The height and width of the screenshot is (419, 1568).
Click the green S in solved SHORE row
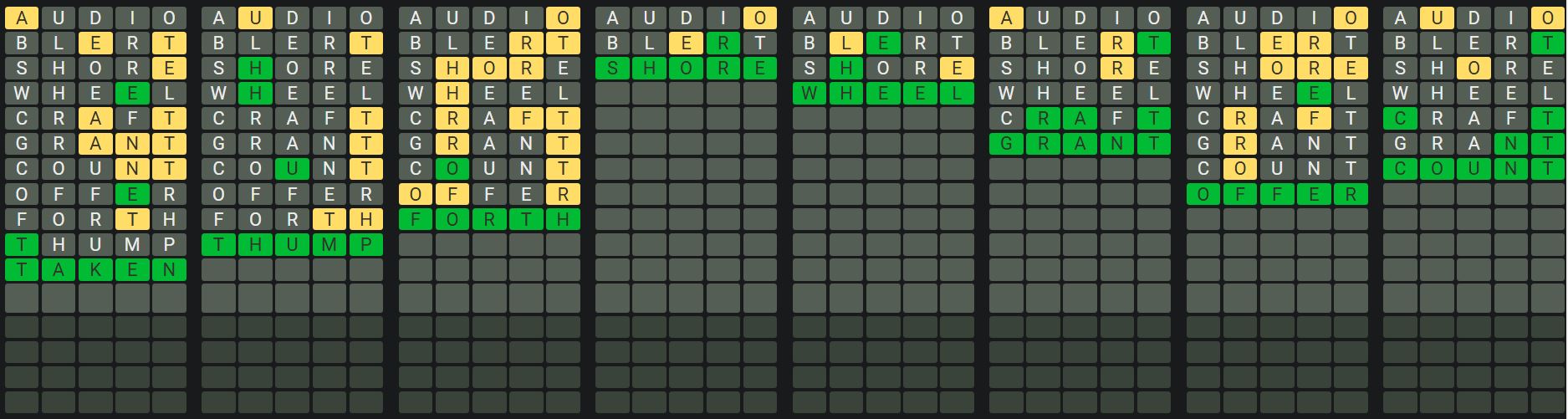613,69
